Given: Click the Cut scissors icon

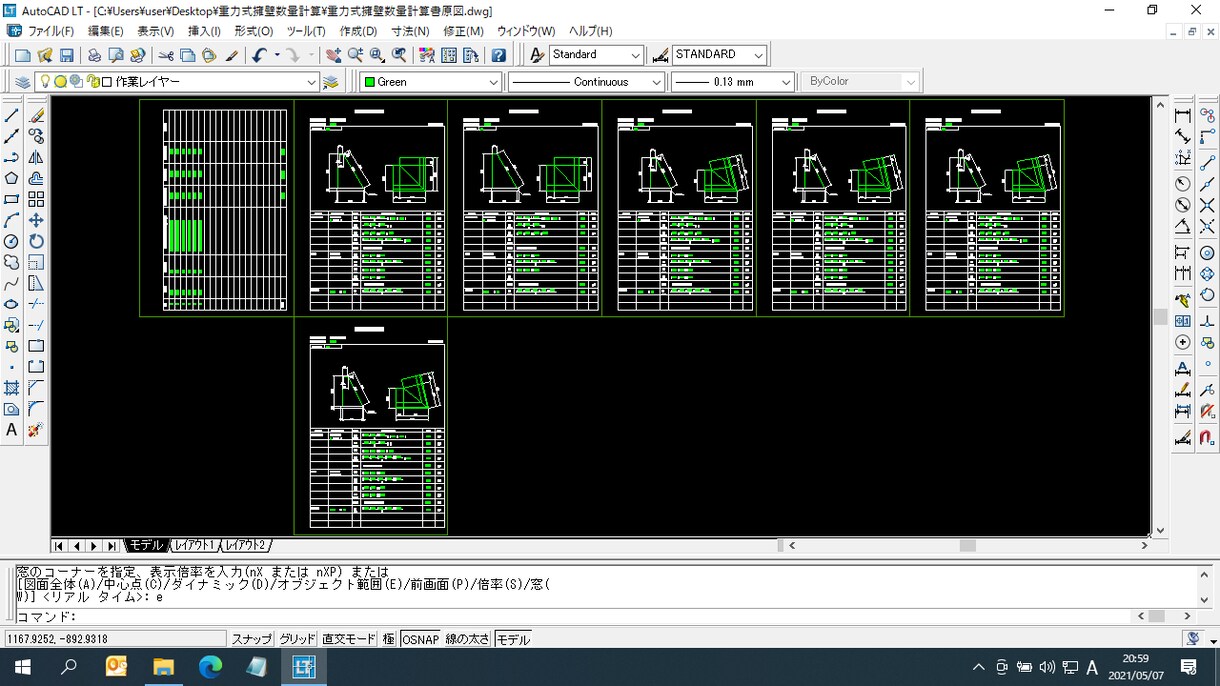Looking at the screenshot, I should pyautogui.click(x=166, y=55).
